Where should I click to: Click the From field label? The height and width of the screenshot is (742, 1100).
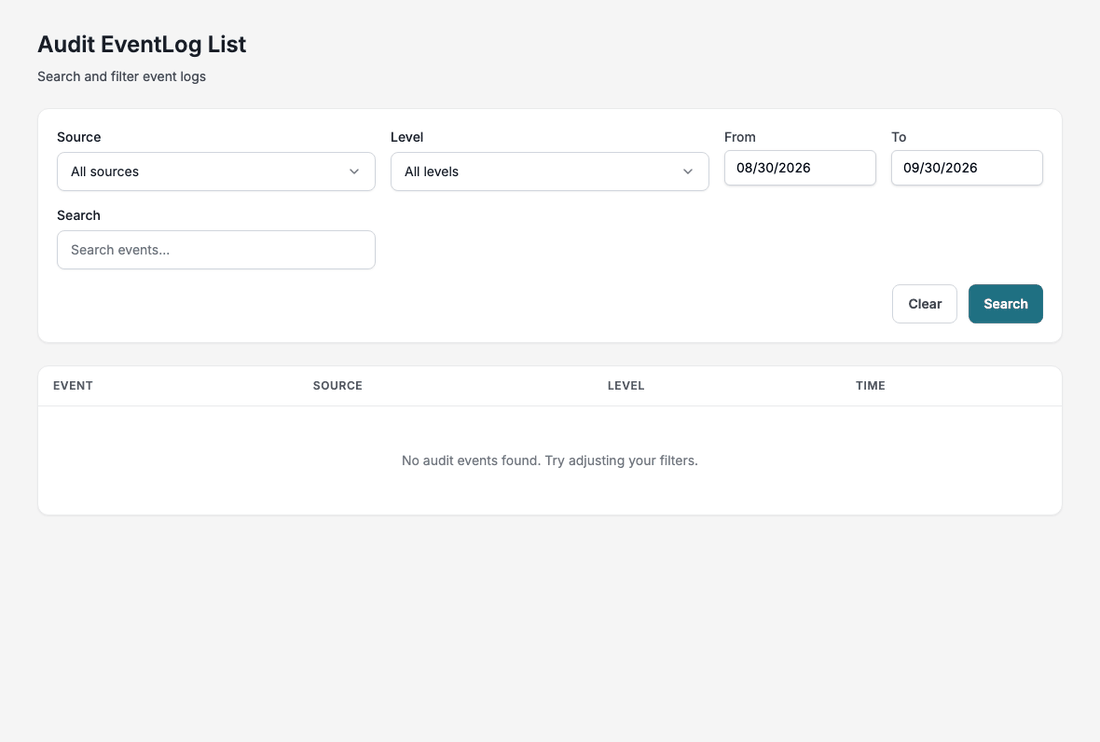click(740, 137)
